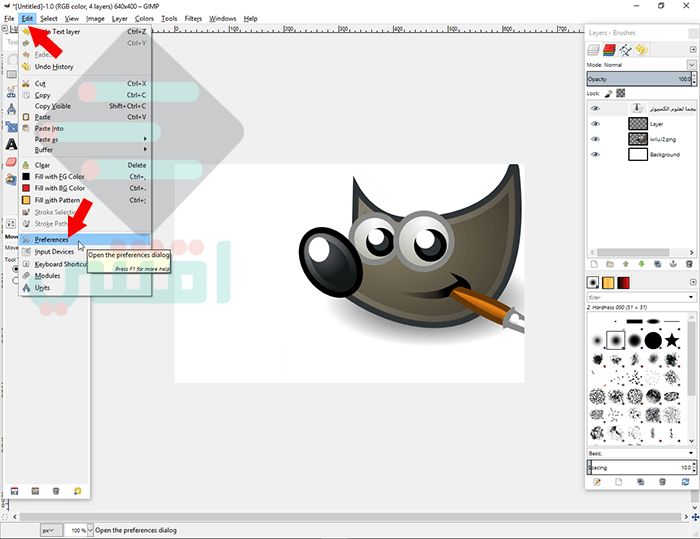The height and width of the screenshot is (539, 700).
Task: Hide the Arabic text layer eye
Action: [595, 109]
